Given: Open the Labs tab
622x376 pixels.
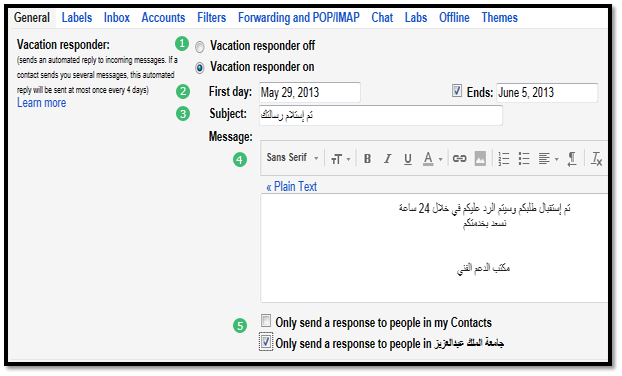Looking at the screenshot, I should pos(416,17).
